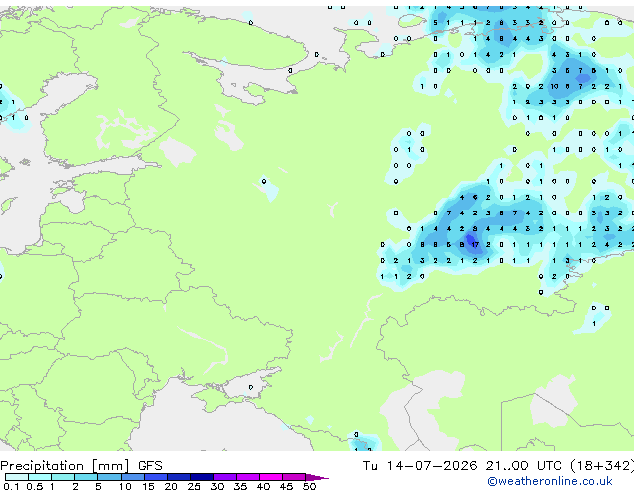Select the 2–5 mm legend color box
This screenshot has height=490, width=634.
[x=86, y=477]
